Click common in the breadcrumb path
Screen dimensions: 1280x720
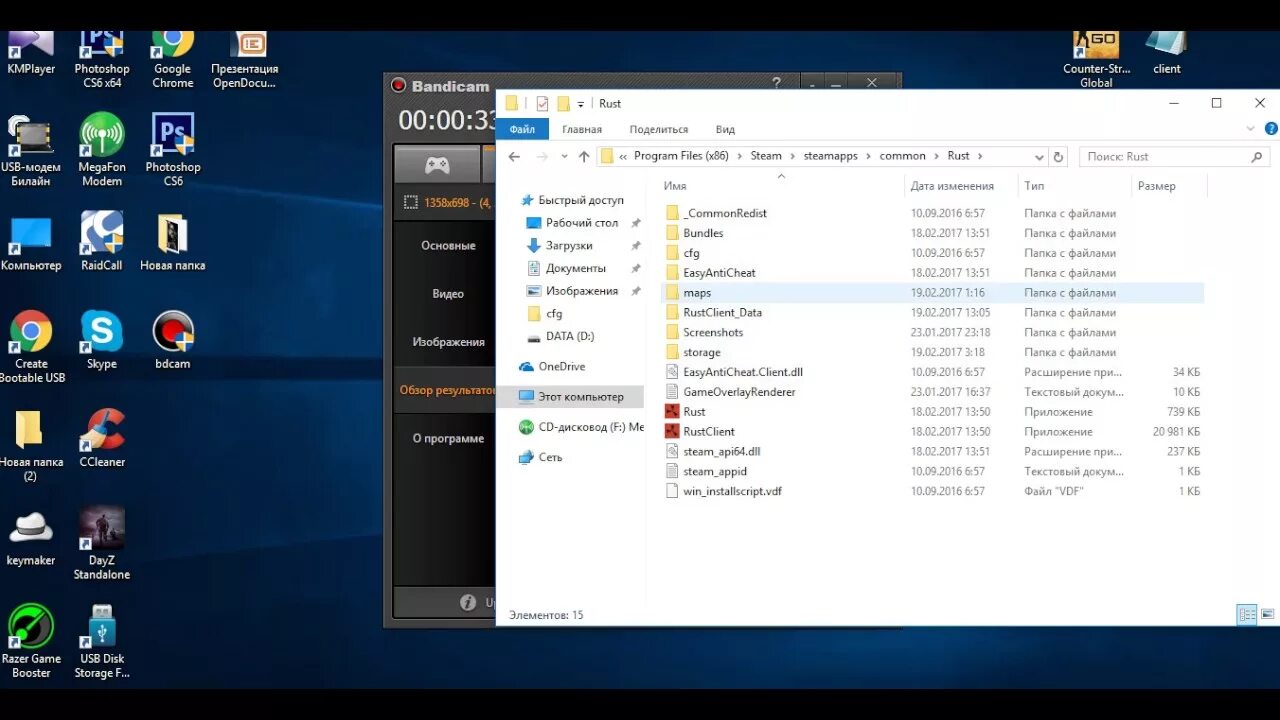pyautogui.click(x=903, y=157)
